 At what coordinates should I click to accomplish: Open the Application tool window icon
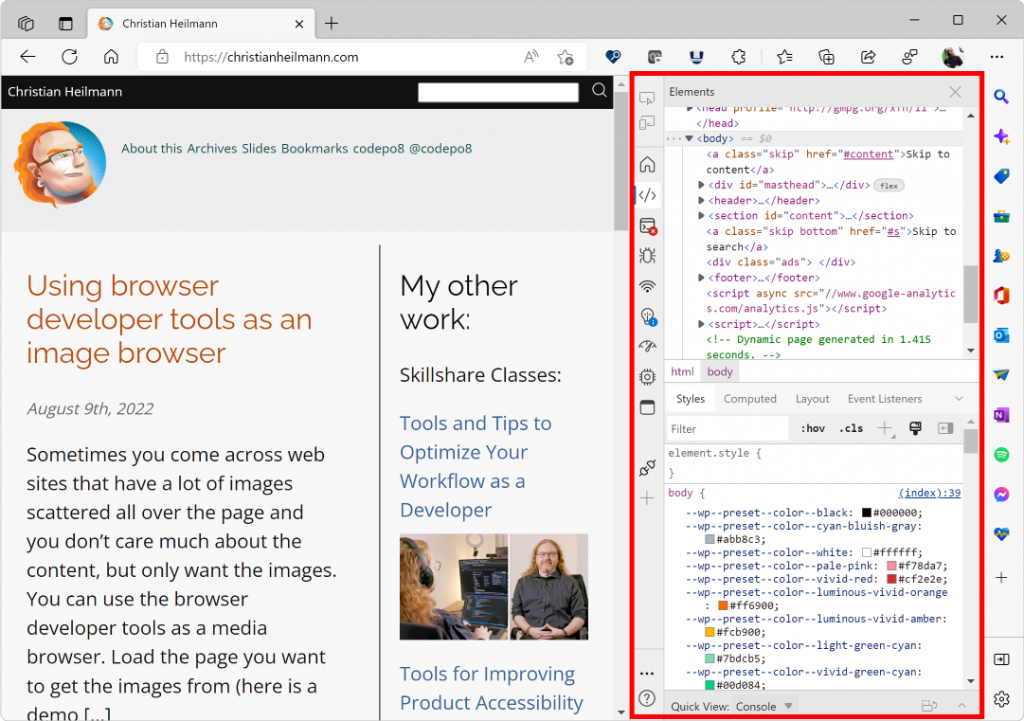[x=647, y=408]
